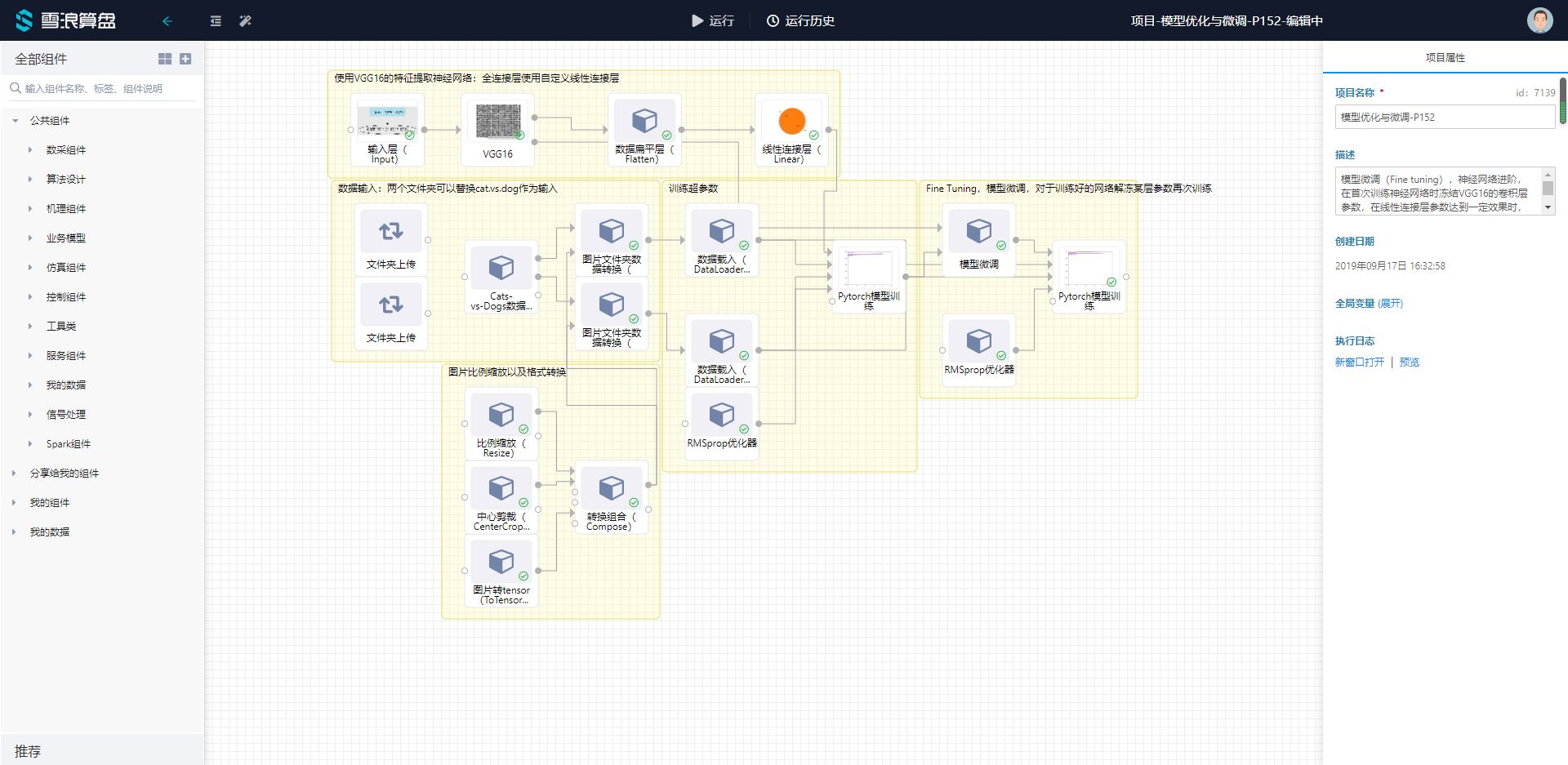Click the back arrow in top bar

[167, 21]
